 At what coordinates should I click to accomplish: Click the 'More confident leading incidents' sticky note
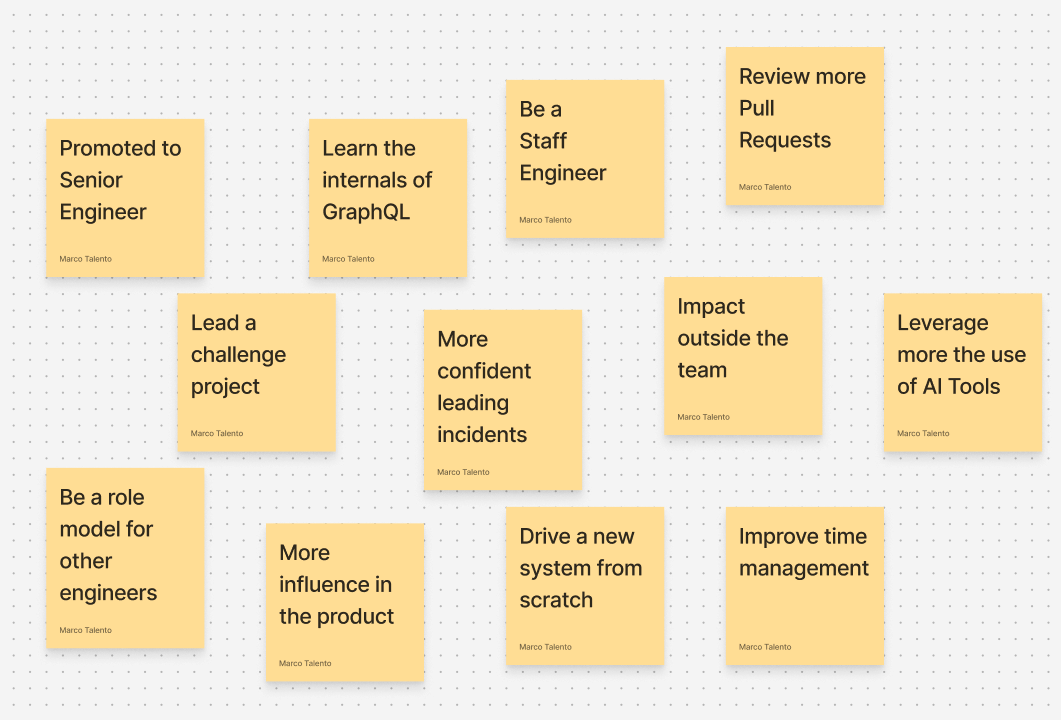tap(502, 399)
